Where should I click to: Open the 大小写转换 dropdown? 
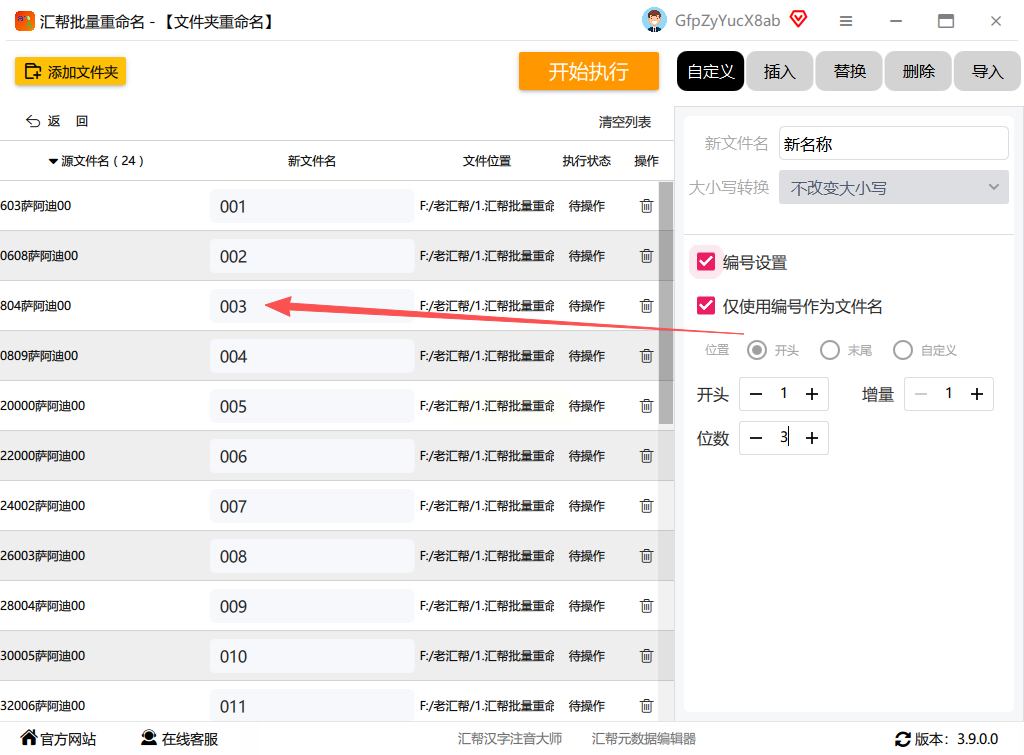tap(893, 187)
